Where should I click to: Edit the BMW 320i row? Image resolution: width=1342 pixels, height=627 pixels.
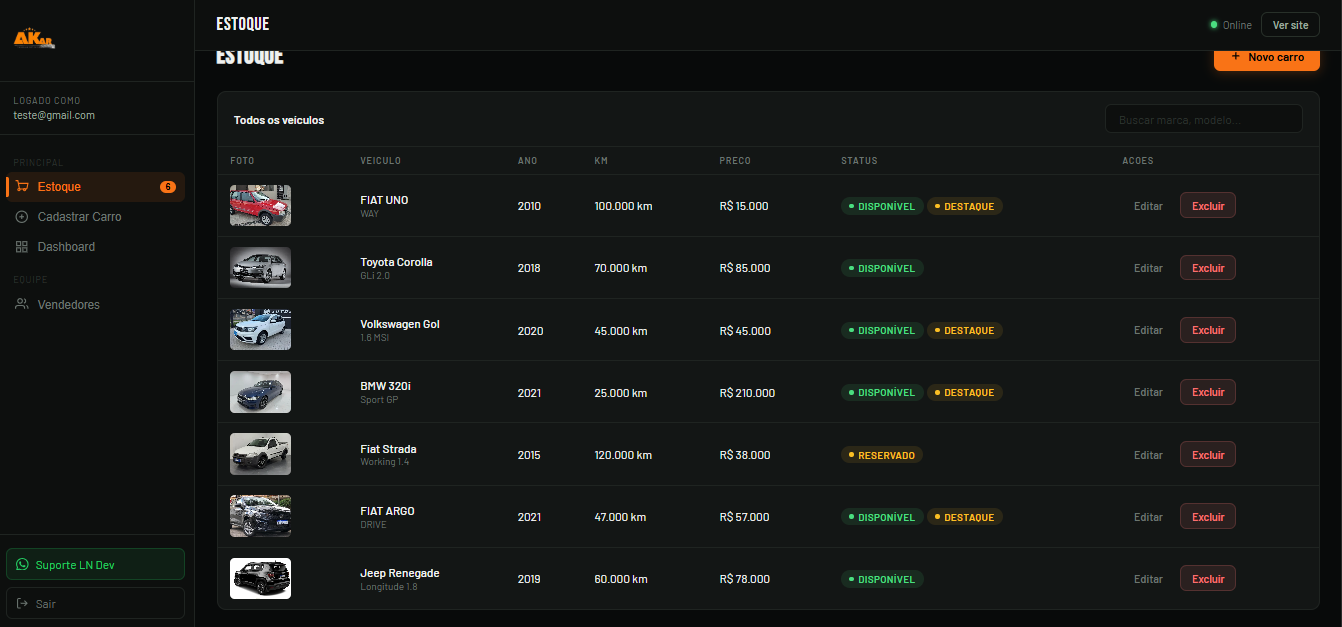[x=1148, y=392]
